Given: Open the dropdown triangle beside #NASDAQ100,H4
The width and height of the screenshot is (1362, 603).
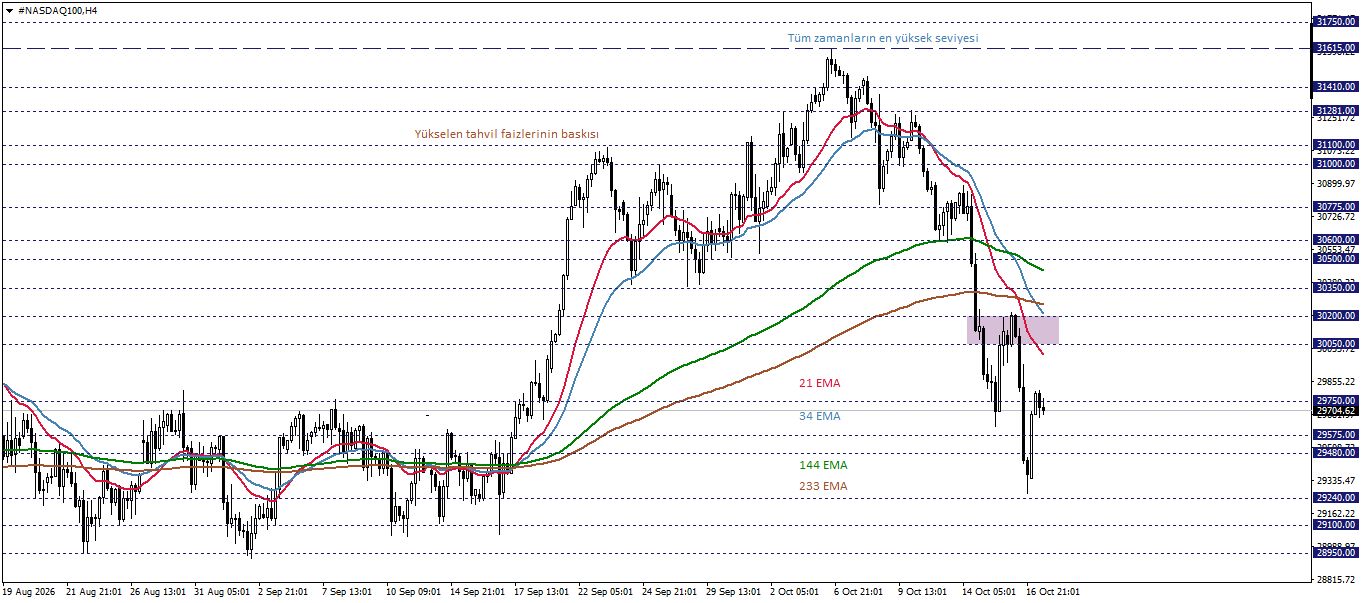Looking at the screenshot, I should pos(9,9).
